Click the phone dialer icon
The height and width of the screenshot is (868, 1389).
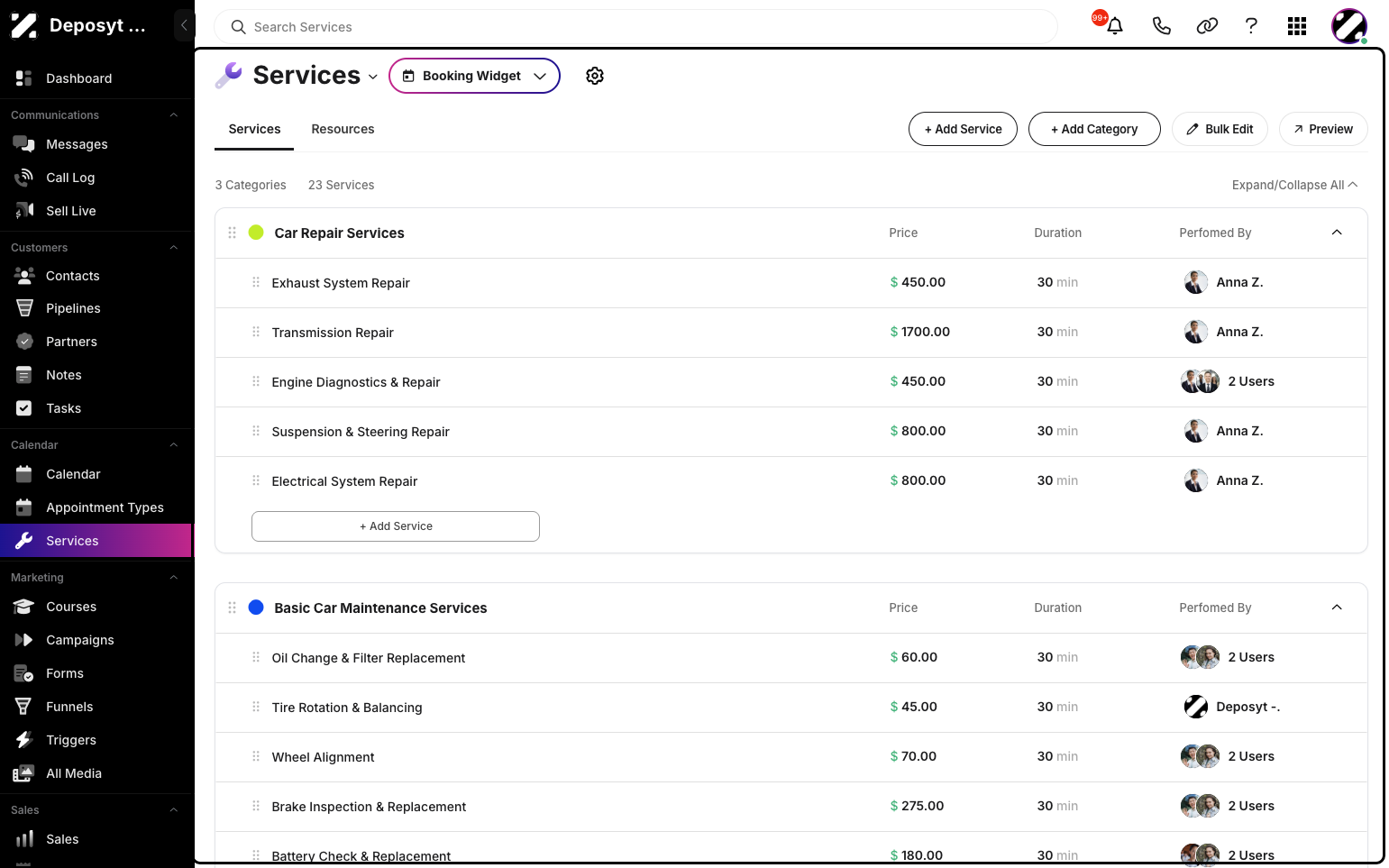(1162, 26)
